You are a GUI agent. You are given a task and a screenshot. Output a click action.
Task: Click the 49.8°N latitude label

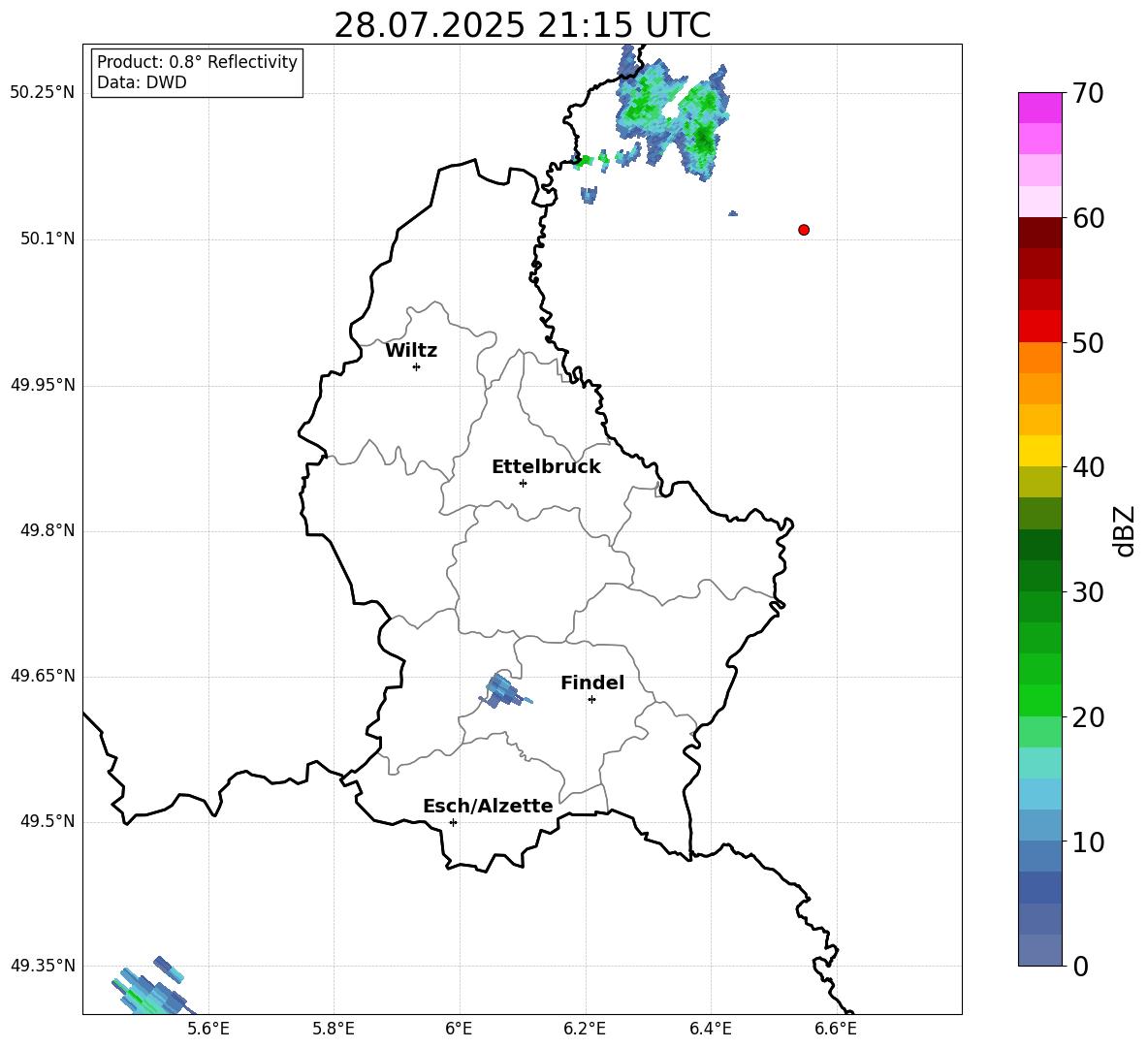[47, 530]
